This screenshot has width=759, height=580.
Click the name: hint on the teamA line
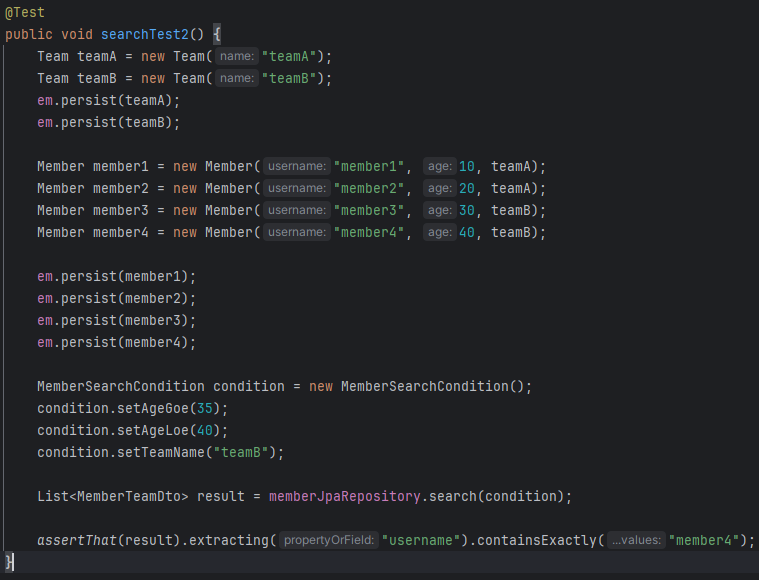click(x=237, y=57)
